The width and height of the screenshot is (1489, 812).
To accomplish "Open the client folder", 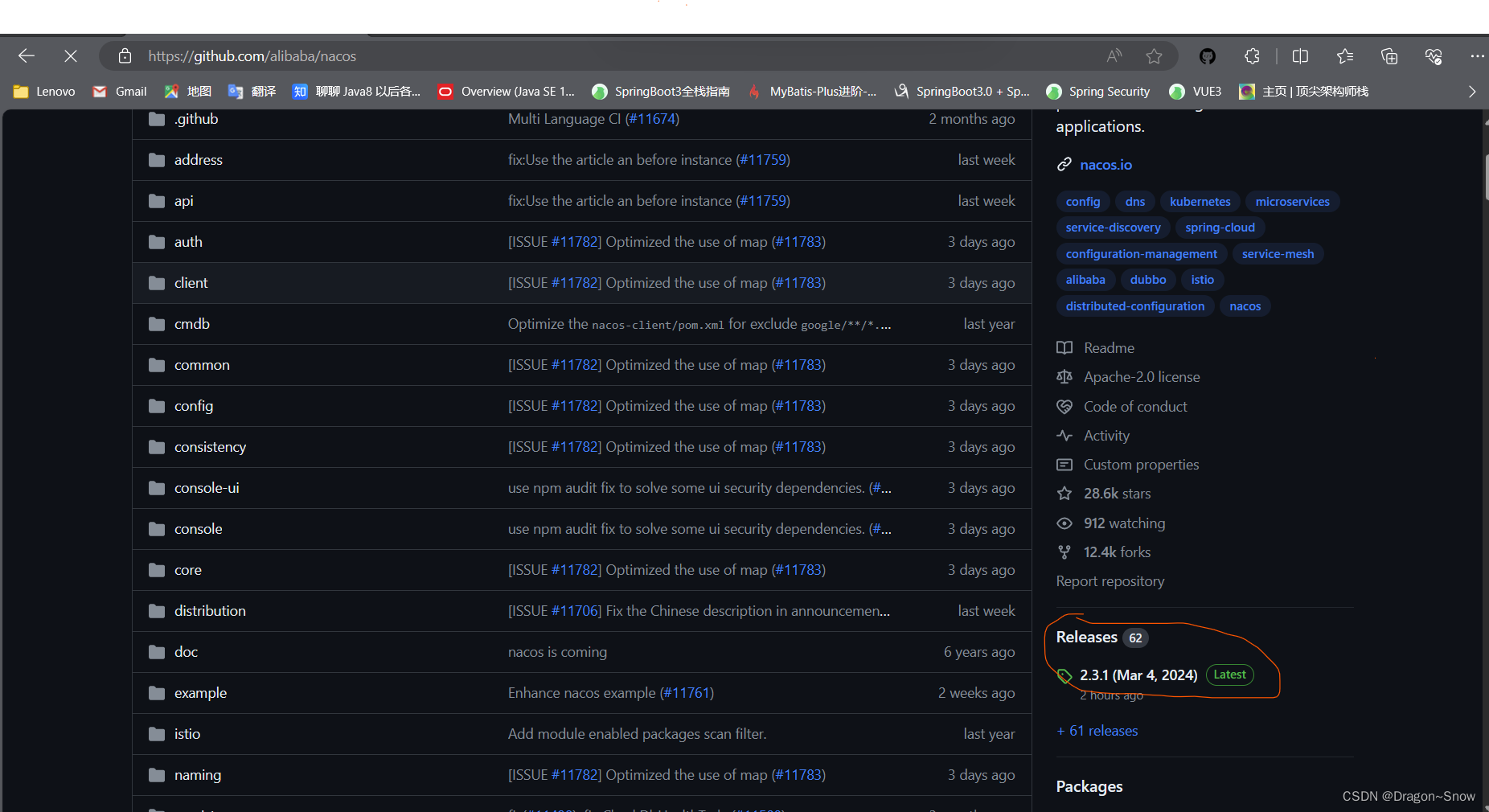I will point(191,283).
